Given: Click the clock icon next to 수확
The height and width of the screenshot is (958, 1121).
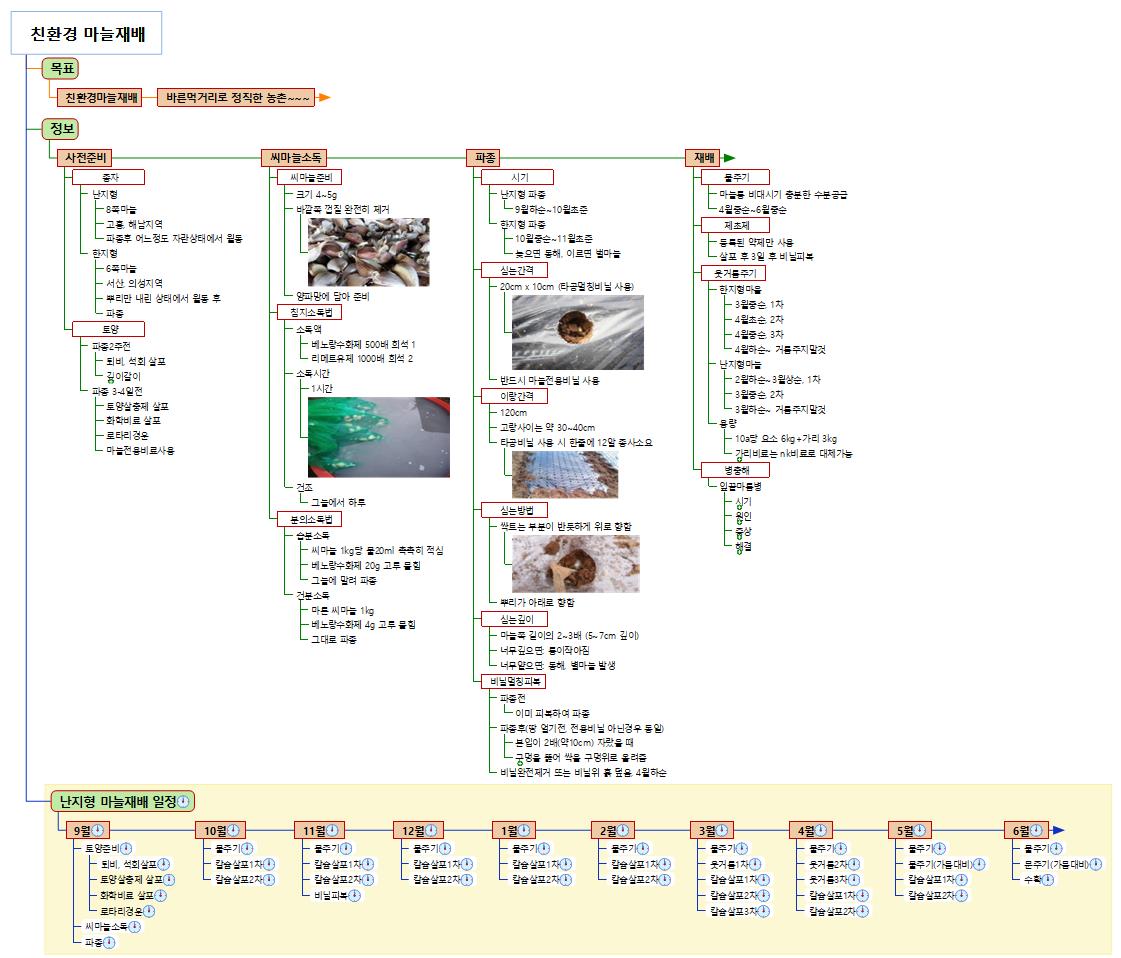Looking at the screenshot, I should [1049, 879].
